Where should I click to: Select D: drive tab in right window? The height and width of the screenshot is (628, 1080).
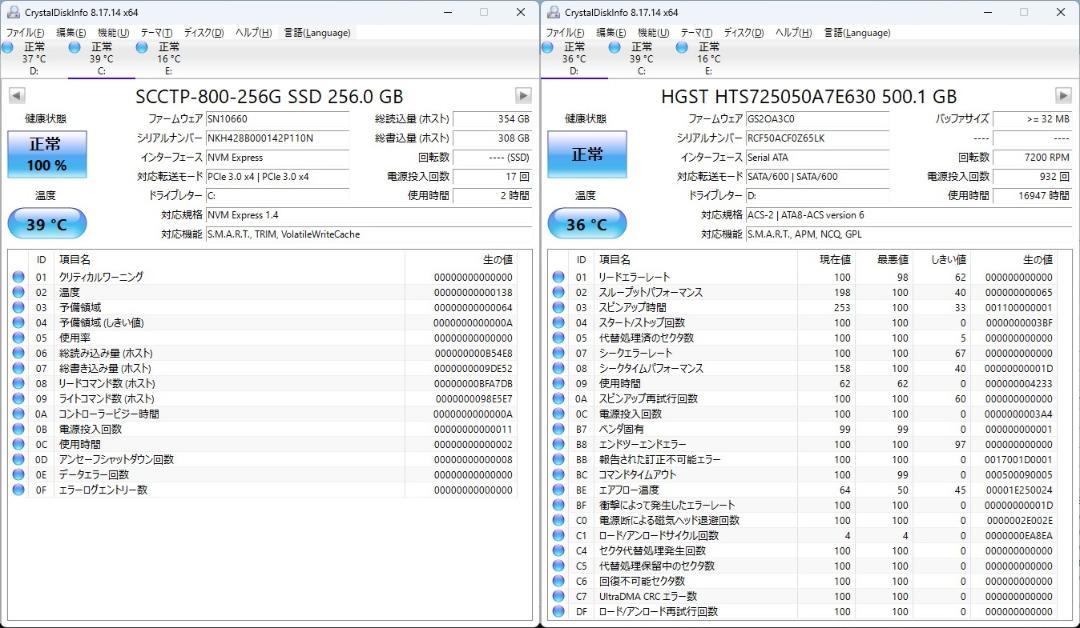tap(574, 59)
